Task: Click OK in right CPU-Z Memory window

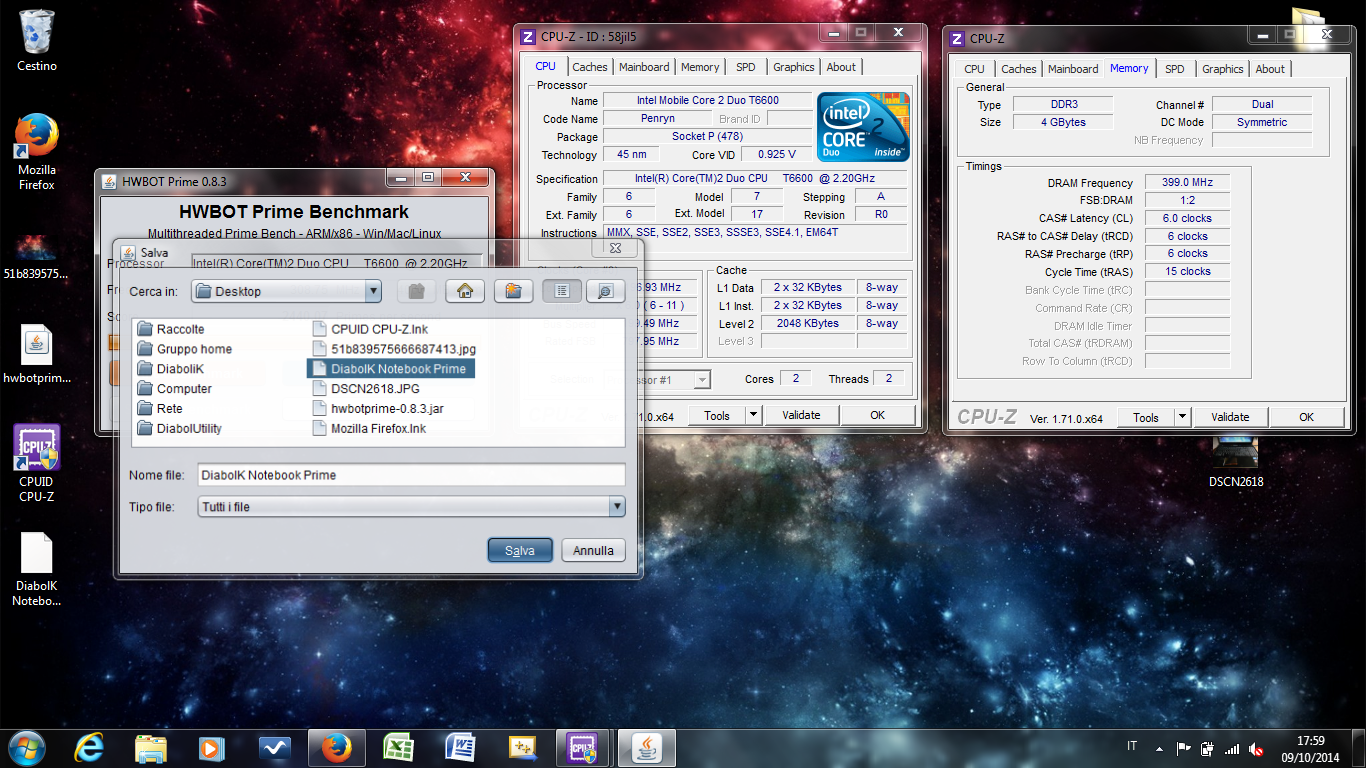Action: pyautogui.click(x=1306, y=417)
